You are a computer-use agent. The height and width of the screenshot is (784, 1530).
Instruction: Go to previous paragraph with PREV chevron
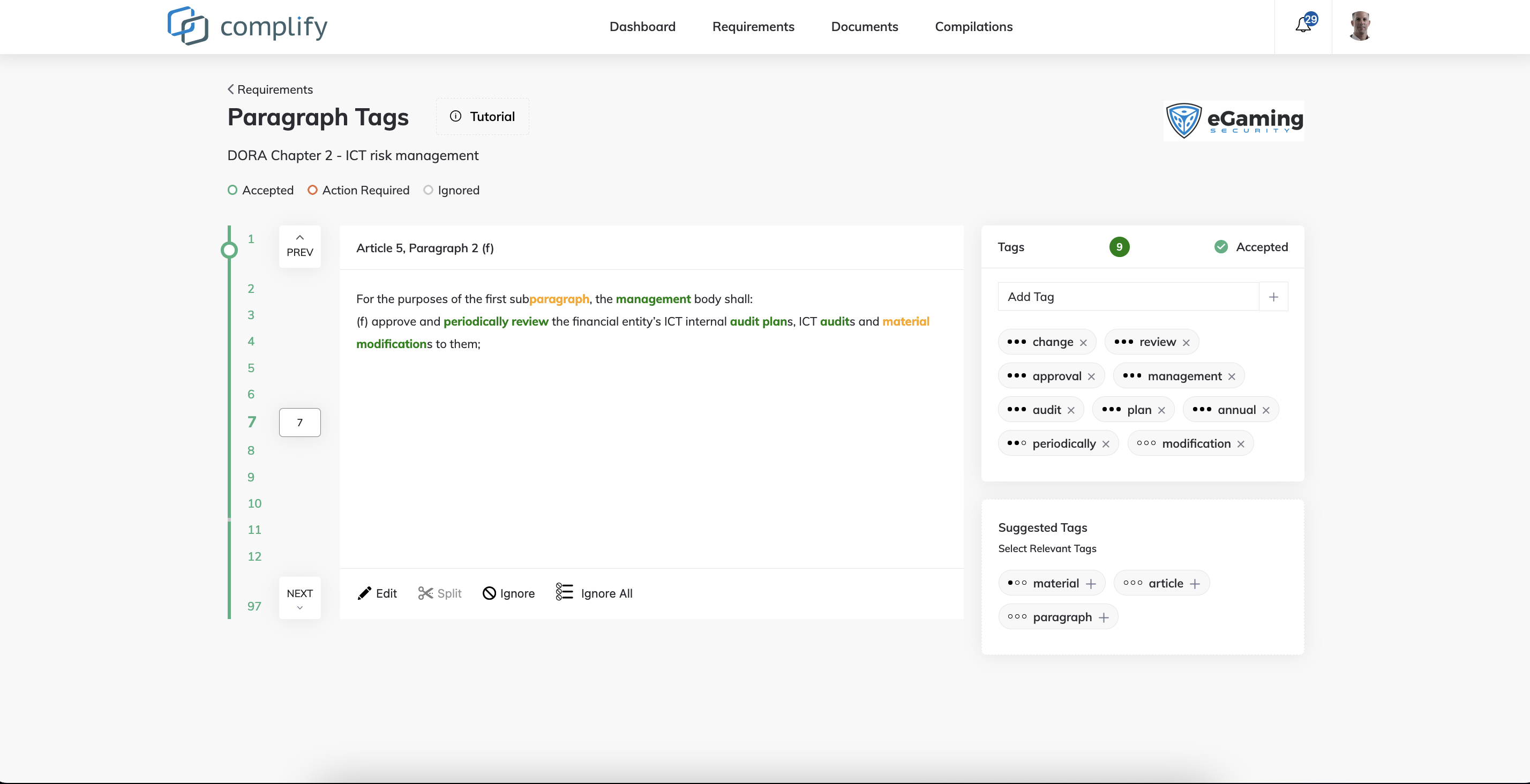tap(300, 238)
